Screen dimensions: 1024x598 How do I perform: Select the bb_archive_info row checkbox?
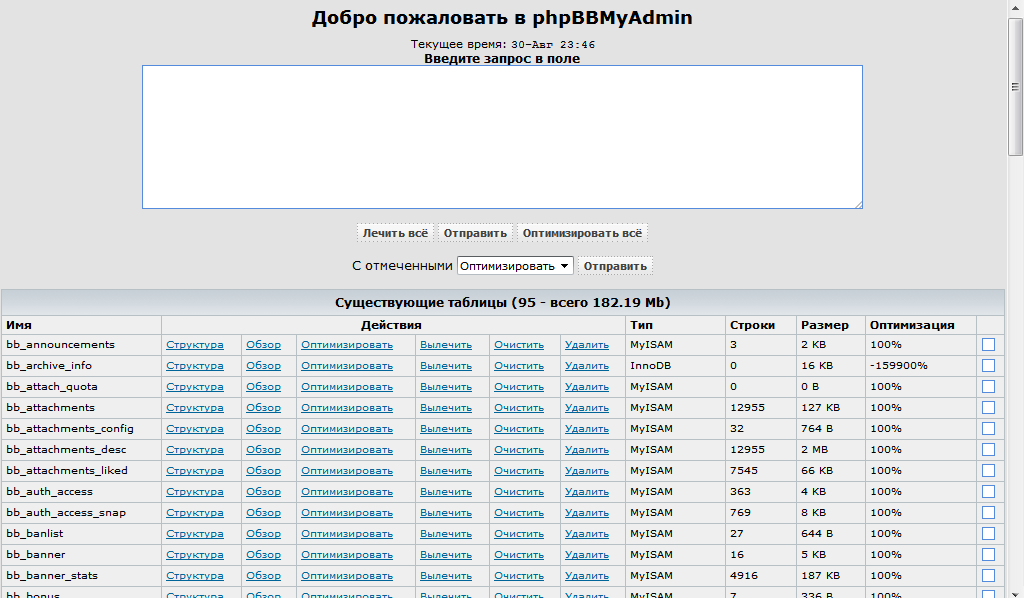click(989, 366)
